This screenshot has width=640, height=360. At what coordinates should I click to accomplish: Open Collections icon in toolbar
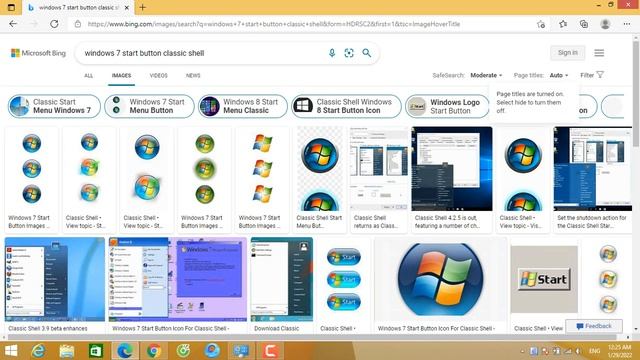tap(584, 24)
